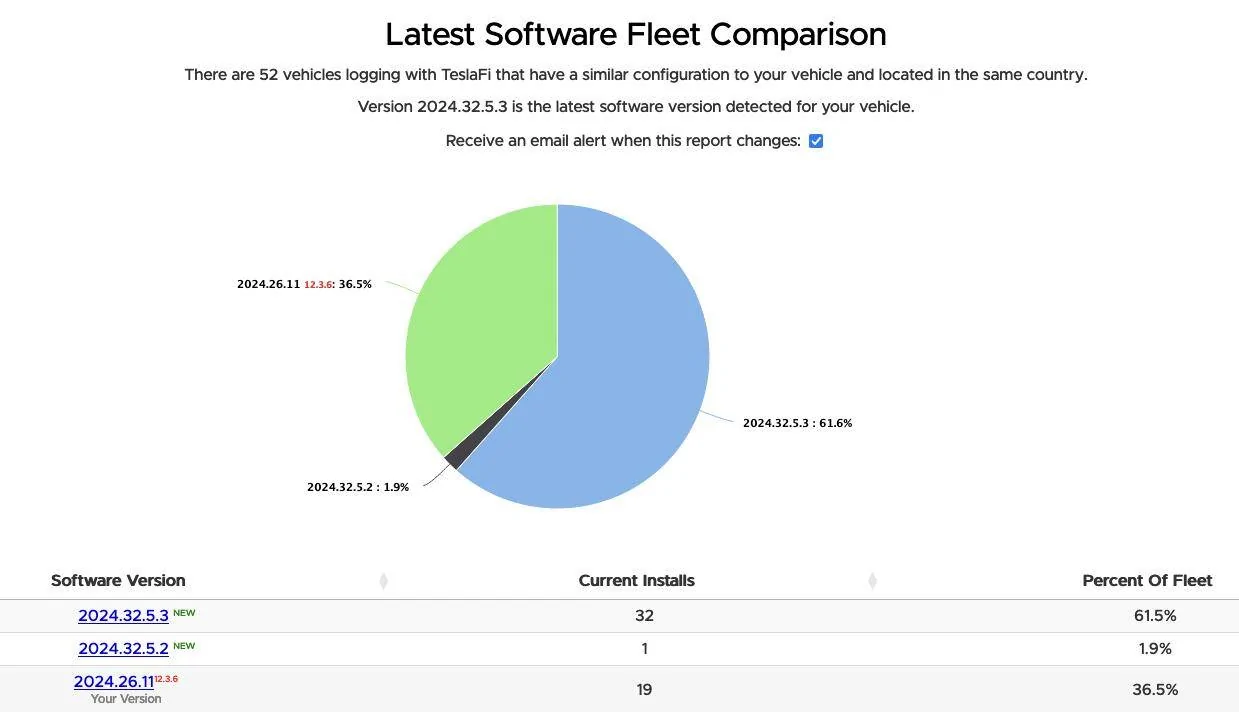Click the 32 installs cell

pos(644,616)
